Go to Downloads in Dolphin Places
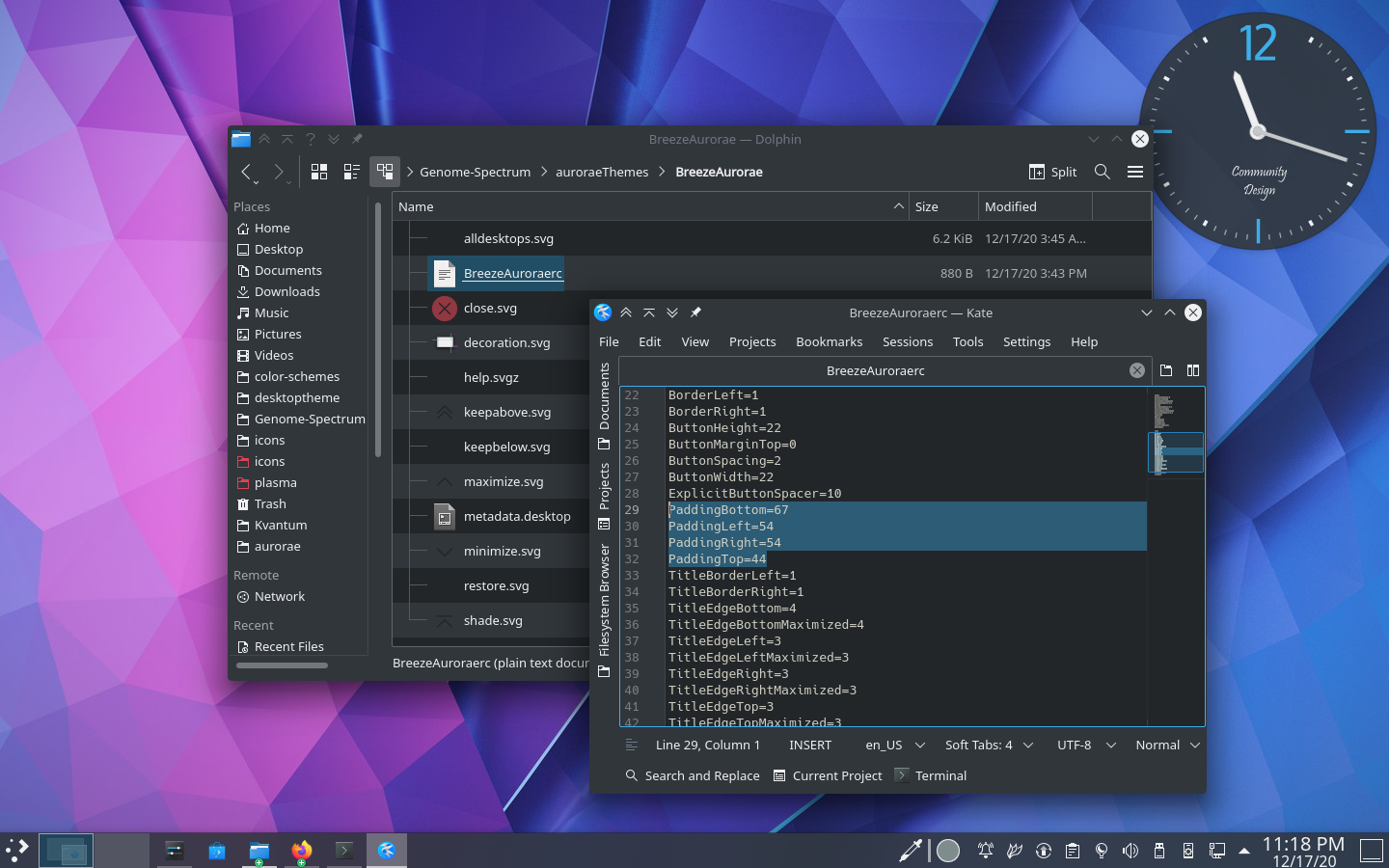The image size is (1389, 868). point(287,291)
